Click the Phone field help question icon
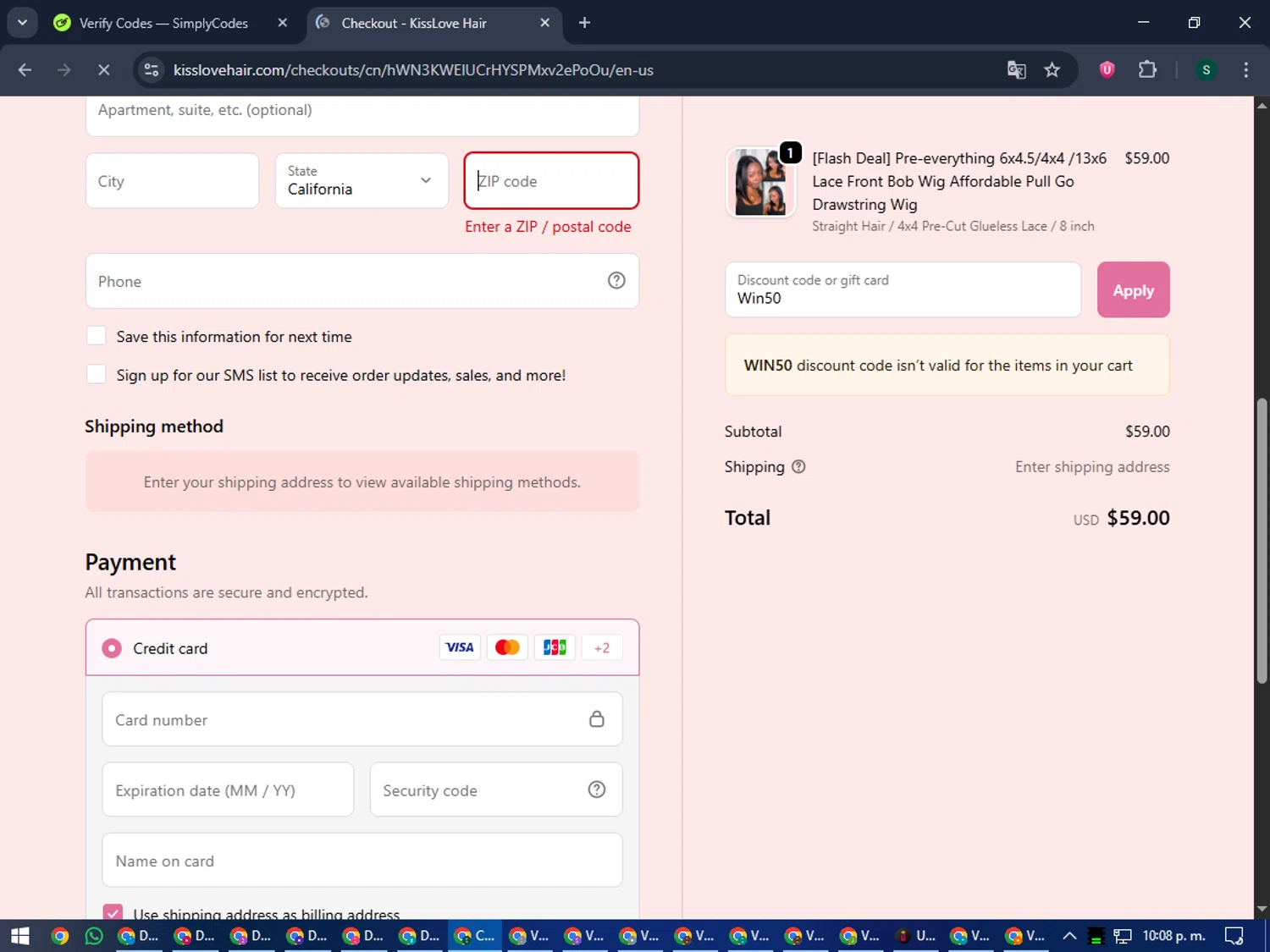The height and width of the screenshot is (952, 1270). click(x=616, y=280)
